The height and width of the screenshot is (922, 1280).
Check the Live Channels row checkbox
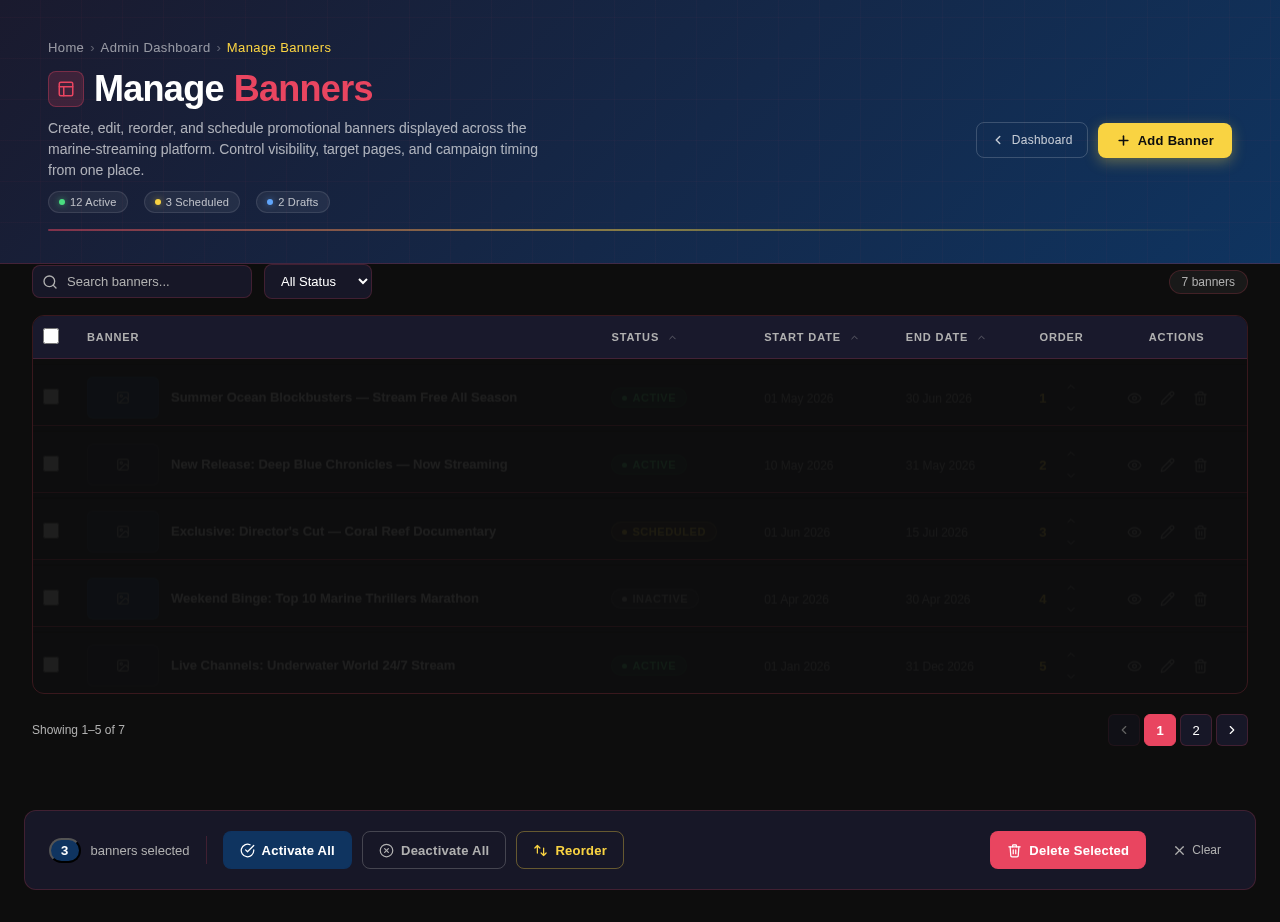click(51, 665)
